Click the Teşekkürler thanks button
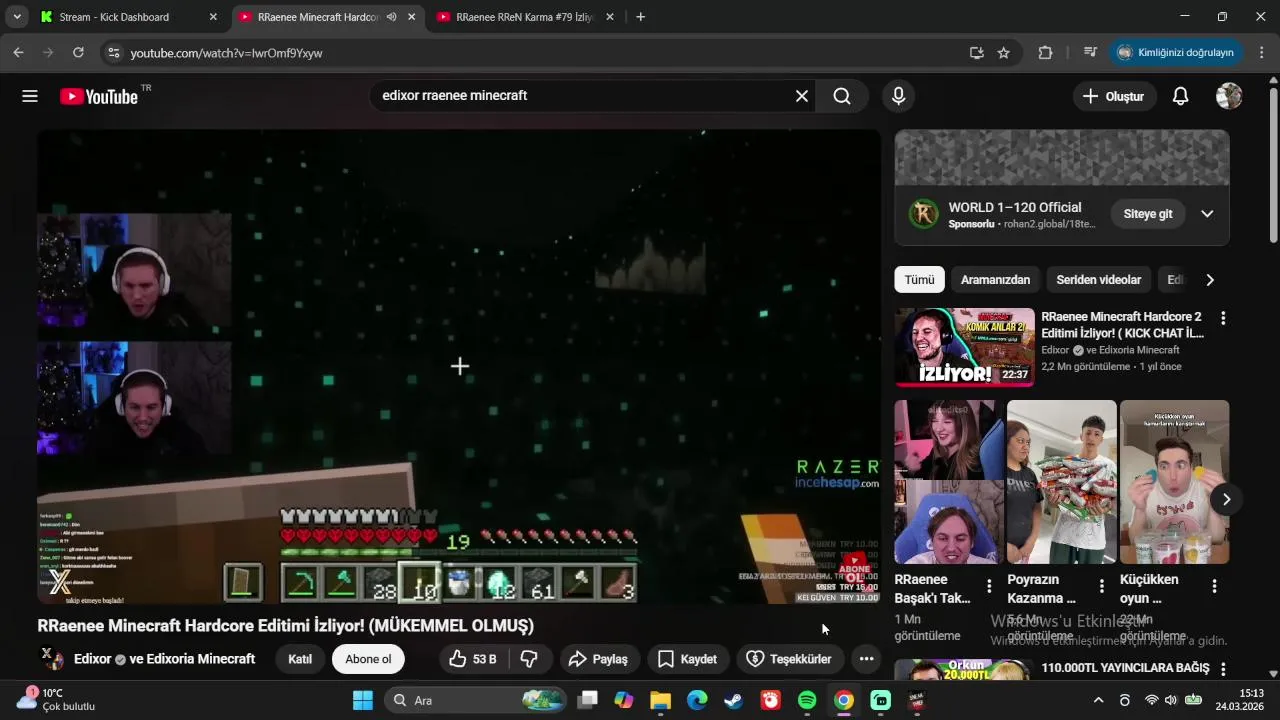The image size is (1280, 720). click(789, 659)
